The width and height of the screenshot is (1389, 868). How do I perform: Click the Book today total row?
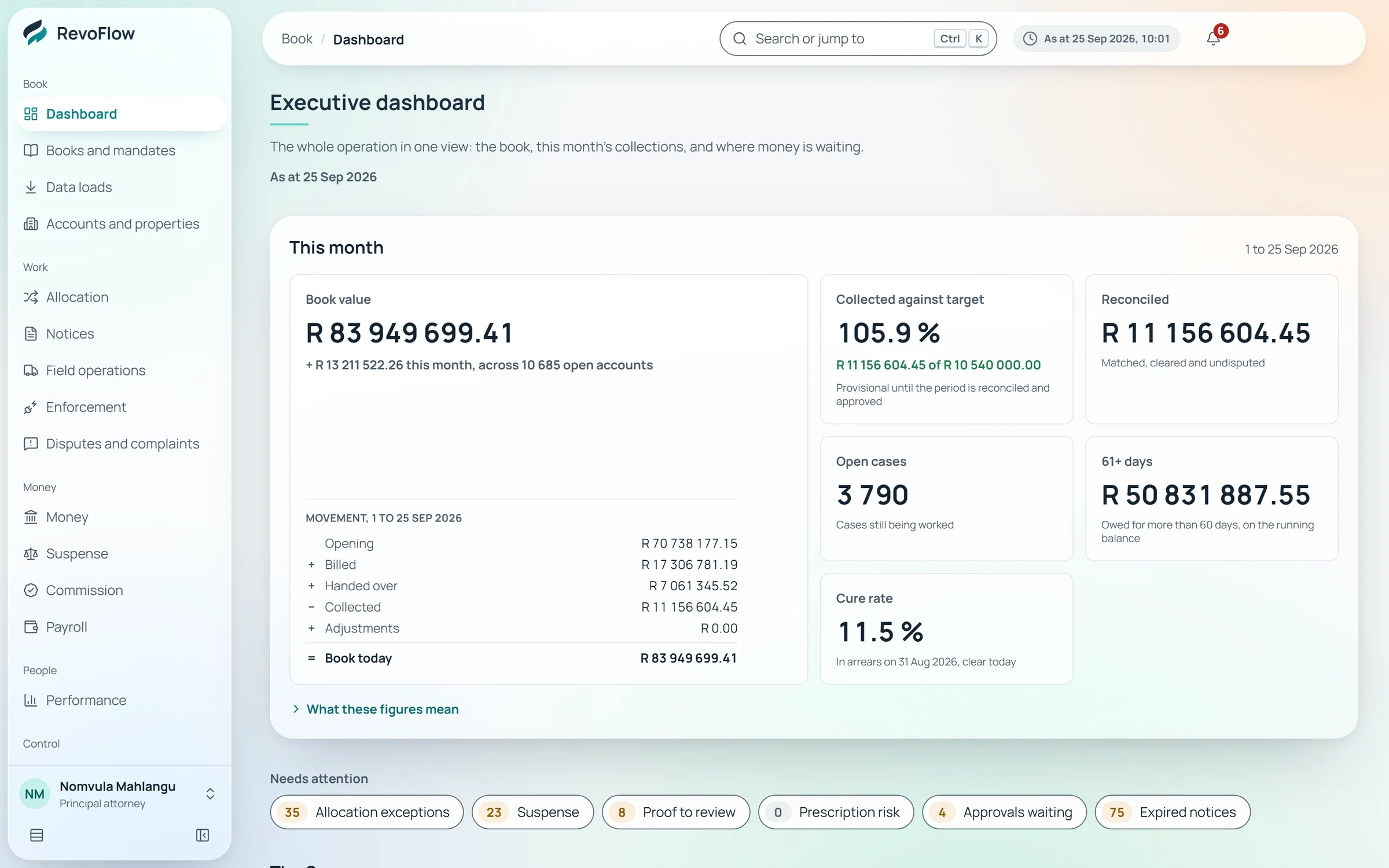(x=521, y=658)
